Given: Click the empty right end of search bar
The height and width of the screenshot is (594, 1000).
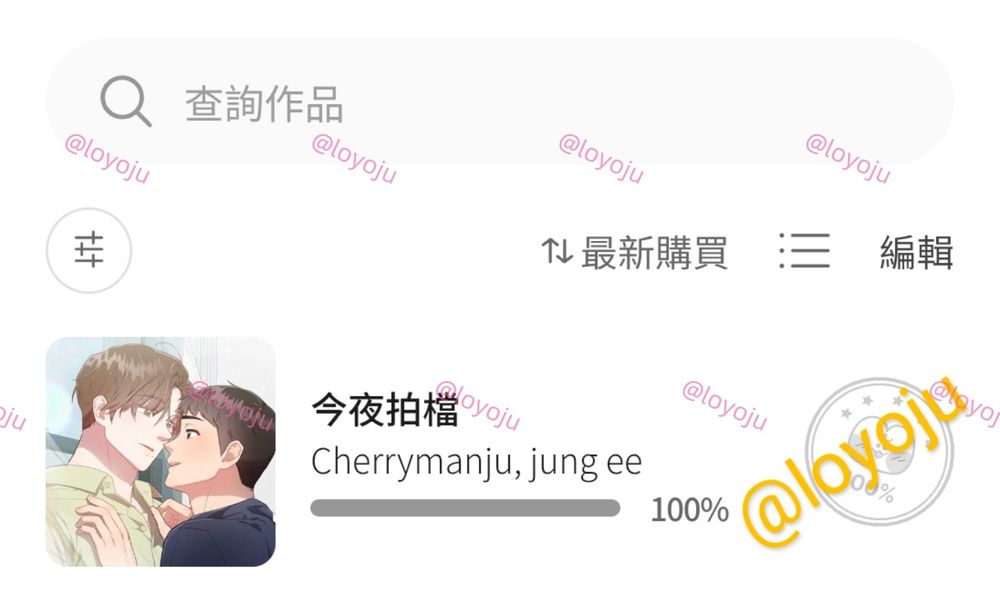Looking at the screenshot, I should (x=829, y=101).
